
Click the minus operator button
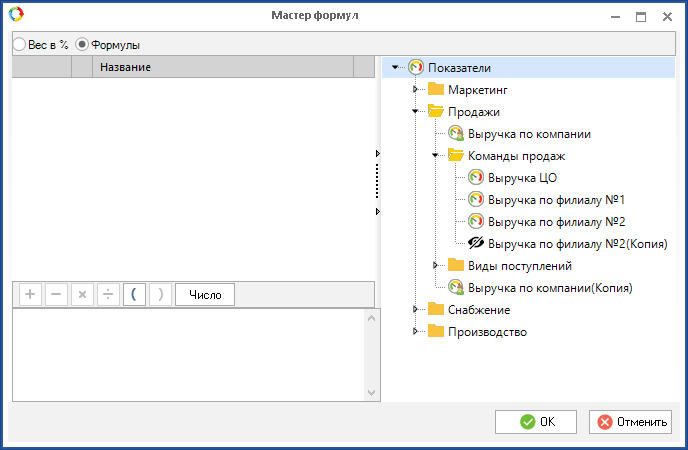(56, 295)
